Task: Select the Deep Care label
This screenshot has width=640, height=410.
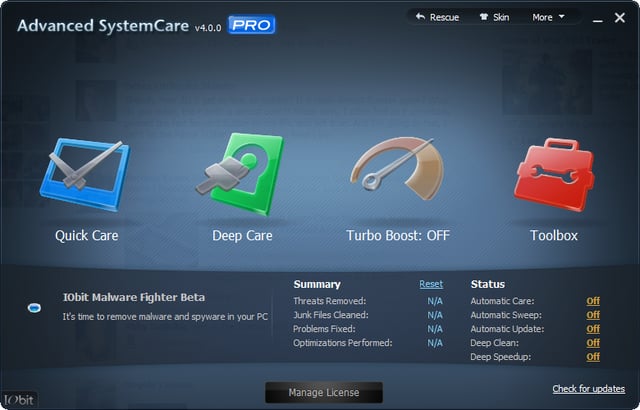Action: (x=242, y=235)
